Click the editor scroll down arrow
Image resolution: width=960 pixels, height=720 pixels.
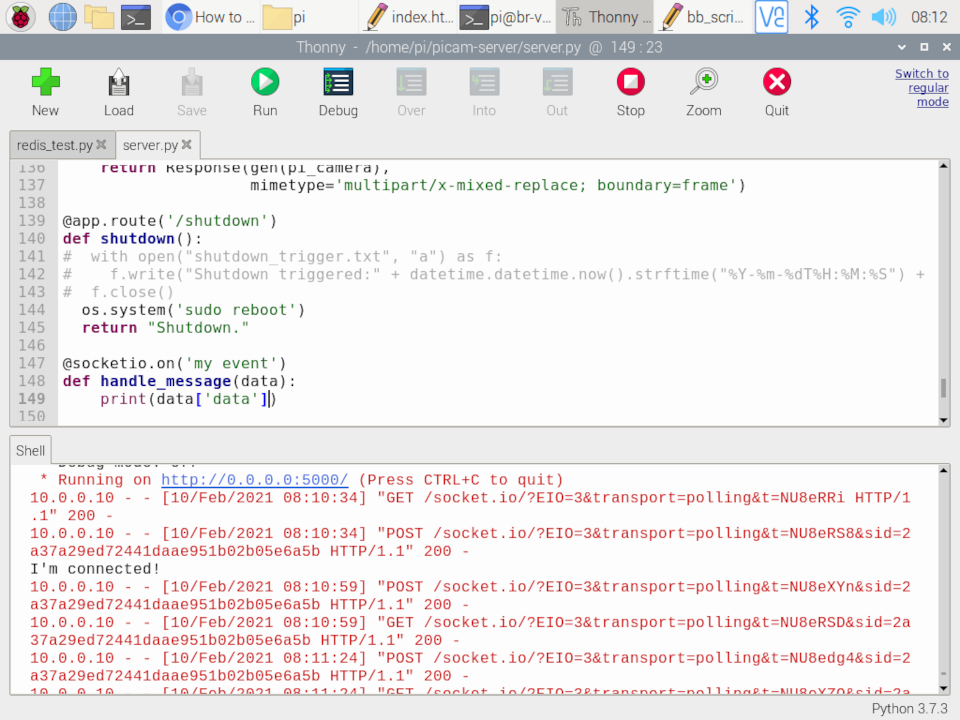click(x=942, y=419)
